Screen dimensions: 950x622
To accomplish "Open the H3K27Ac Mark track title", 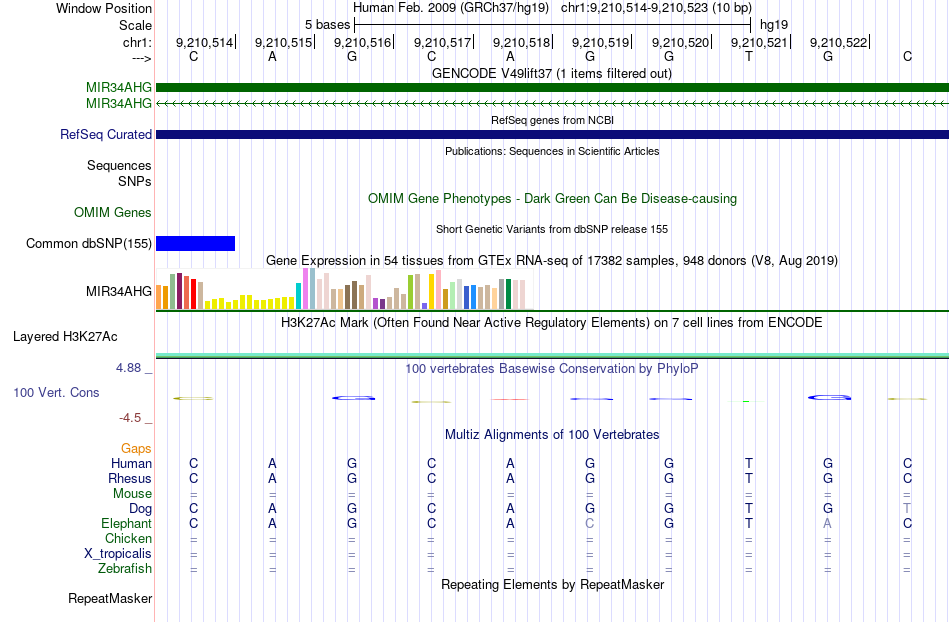I will [x=552, y=322].
